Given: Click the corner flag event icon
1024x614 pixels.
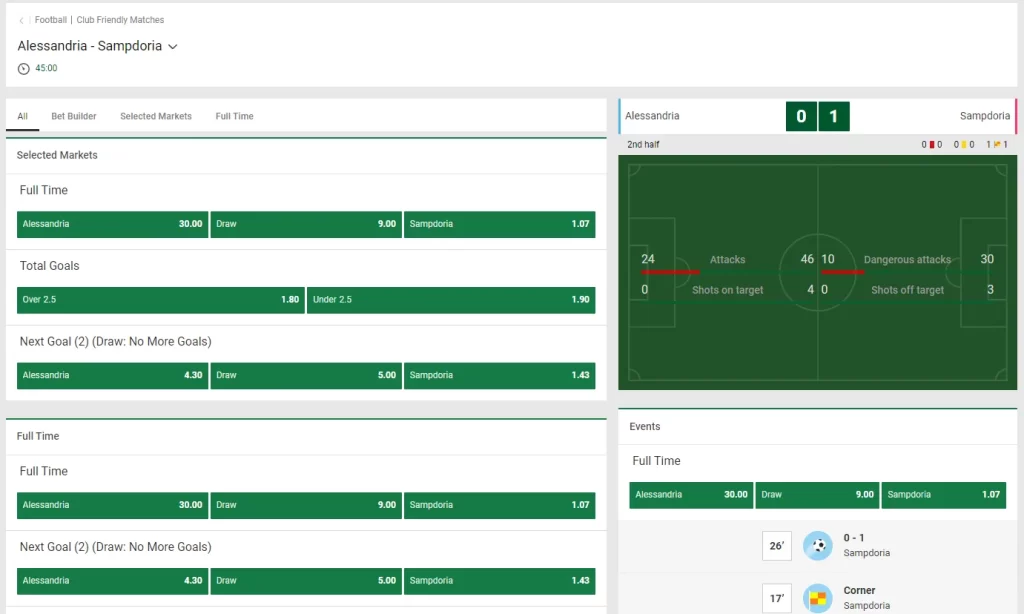Looking at the screenshot, I should (817, 598).
